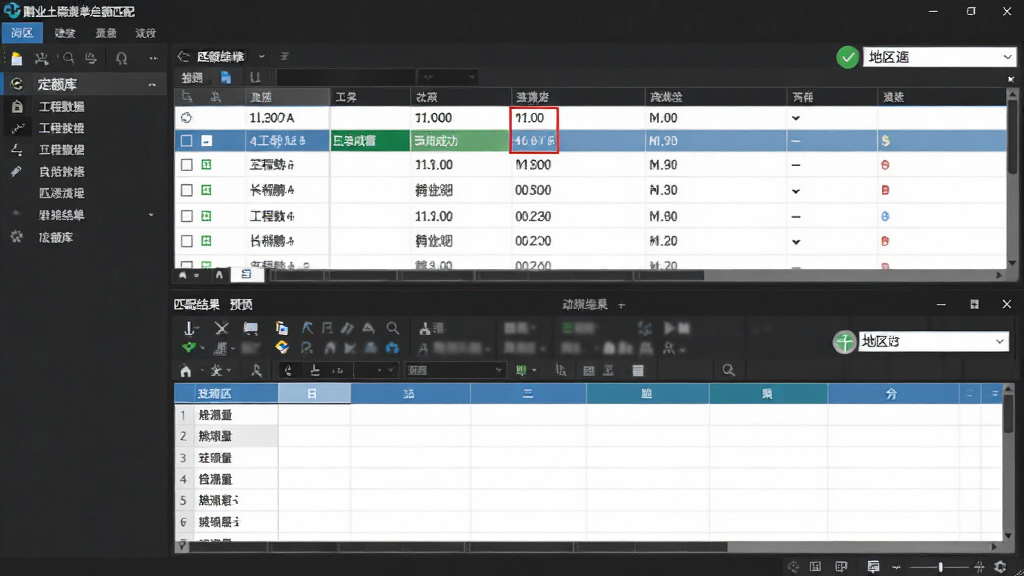Click the red status icon in the 00500 row
The height and width of the screenshot is (576, 1024).
coord(886,191)
